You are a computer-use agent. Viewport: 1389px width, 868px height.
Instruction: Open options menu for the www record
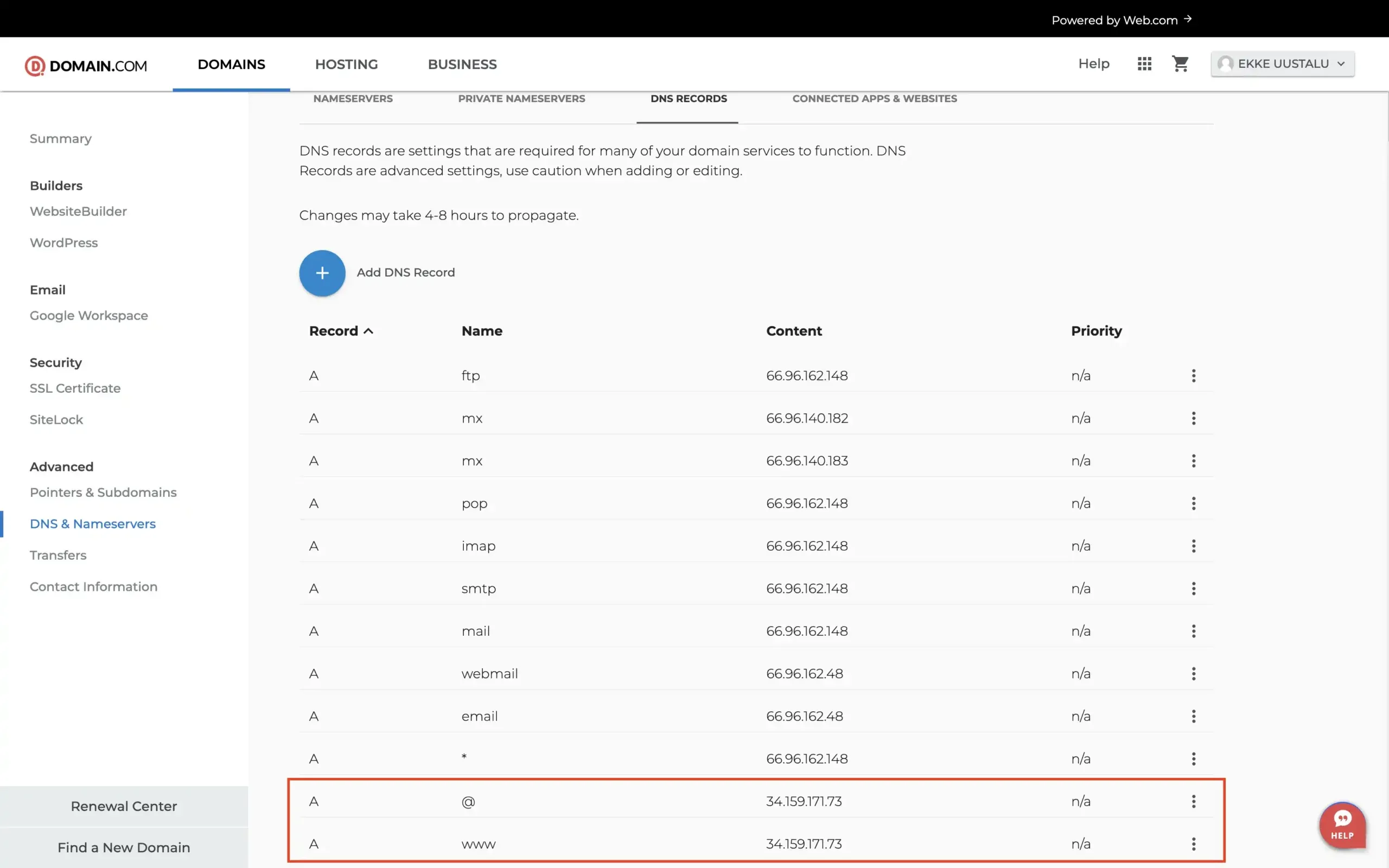pyautogui.click(x=1193, y=844)
